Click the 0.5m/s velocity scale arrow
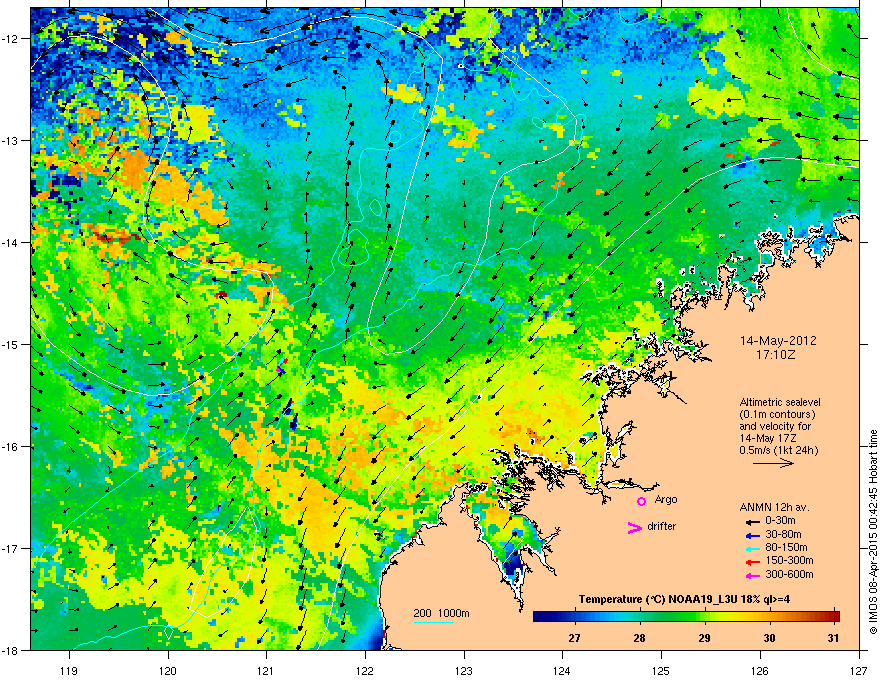Image resolution: width=880 pixels, height=680 pixels. click(773, 463)
